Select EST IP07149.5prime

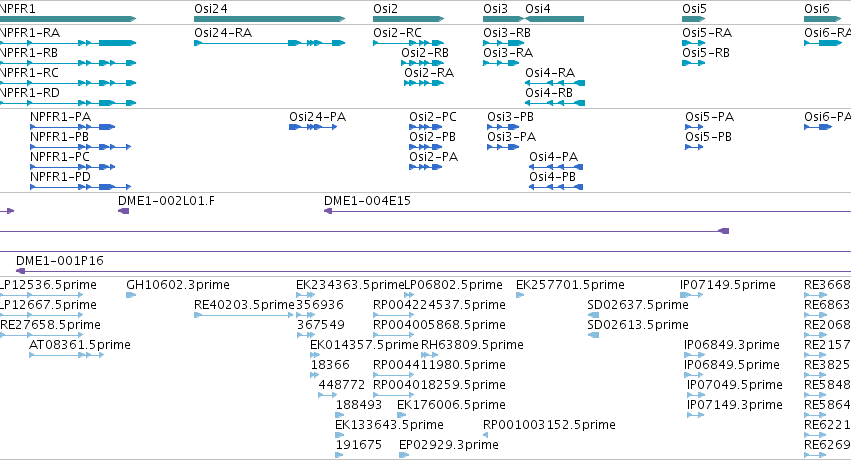[691, 295]
